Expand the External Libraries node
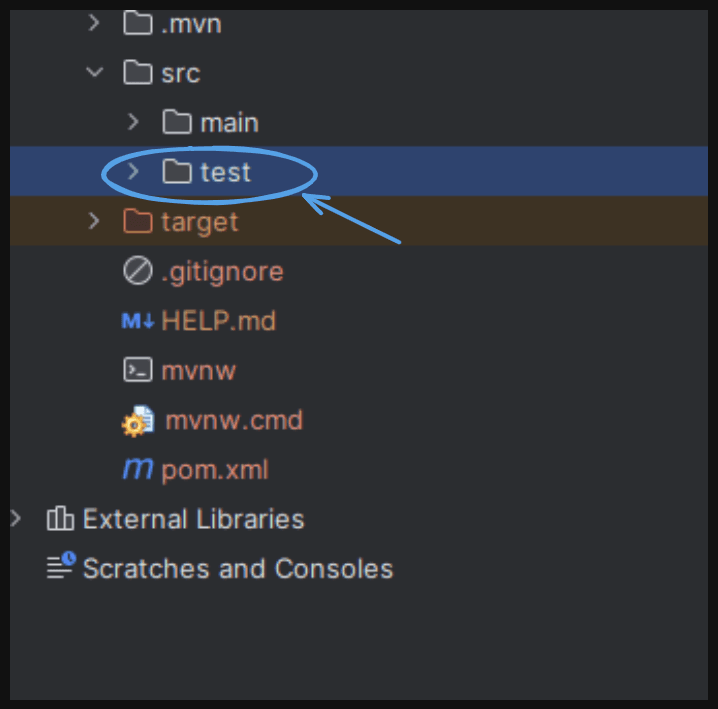 click(16, 518)
